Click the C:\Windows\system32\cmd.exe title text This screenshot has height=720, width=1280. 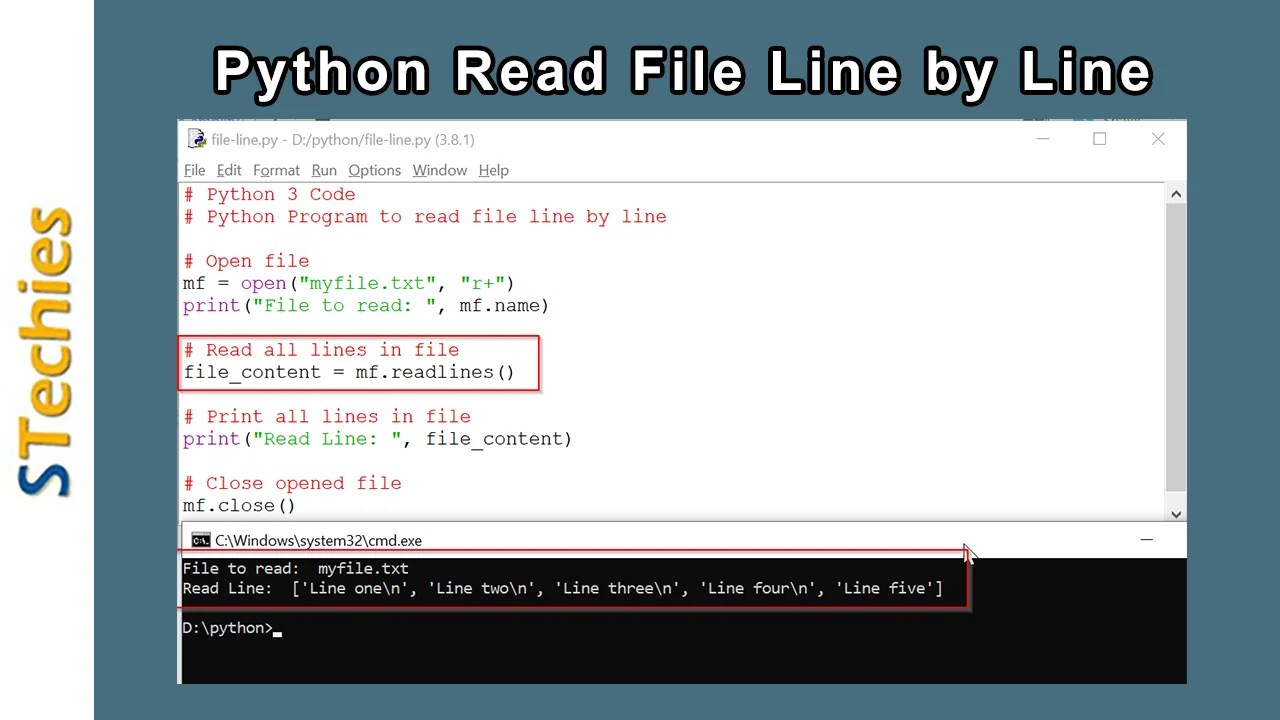318,540
